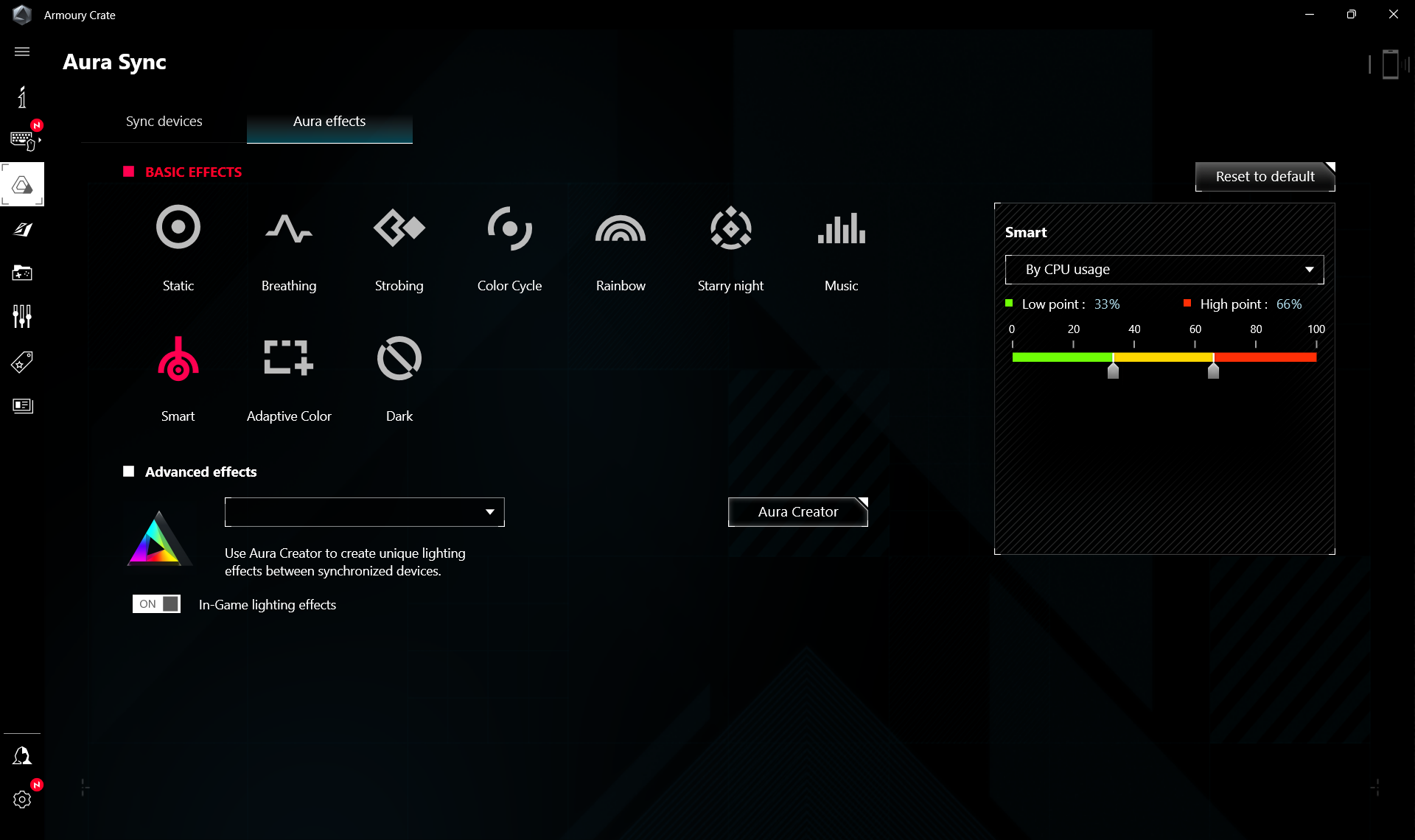Open the ROG slash GameVisual sidebar icon
The image size is (1415, 840).
(x=22, y=229)
